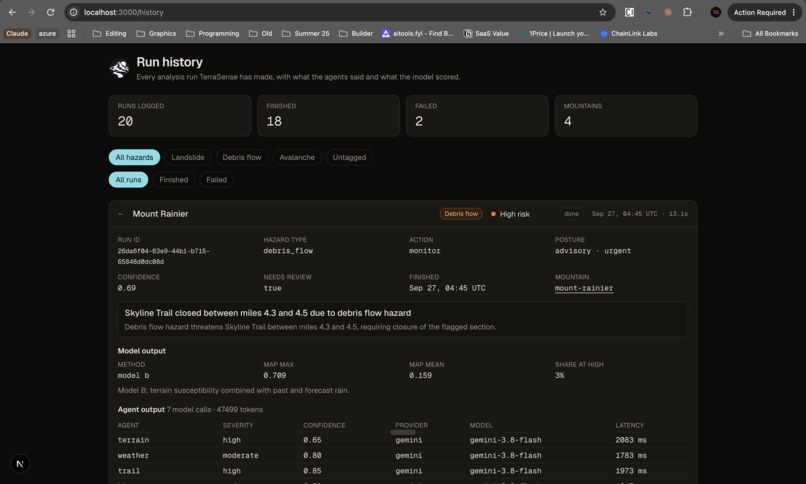This screenshot has height=484, width=806.
Task: Open the Summer 25 bookmarks folder
Action: (x=305, y=33)
